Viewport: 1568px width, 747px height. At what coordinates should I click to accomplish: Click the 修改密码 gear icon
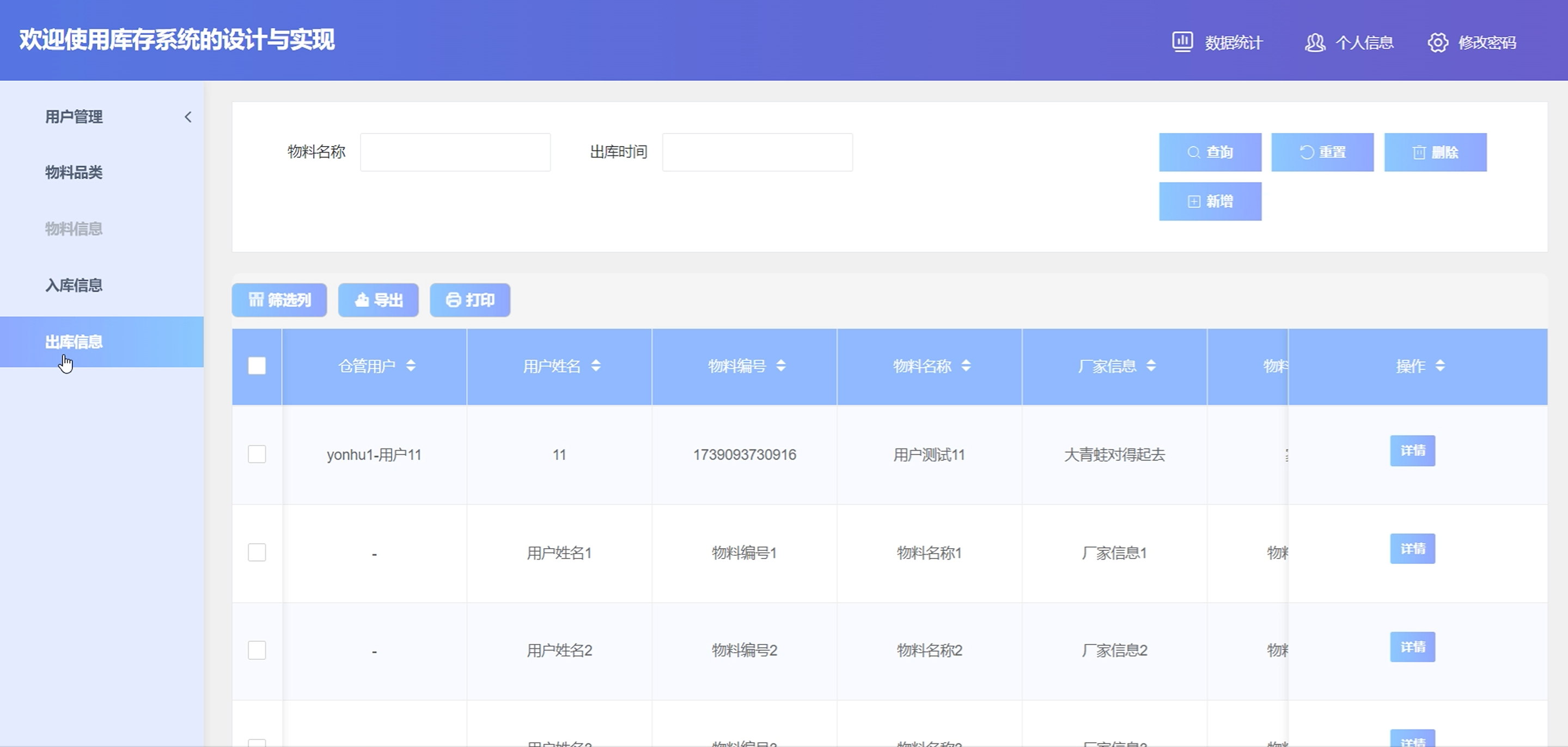[1438, 42]
